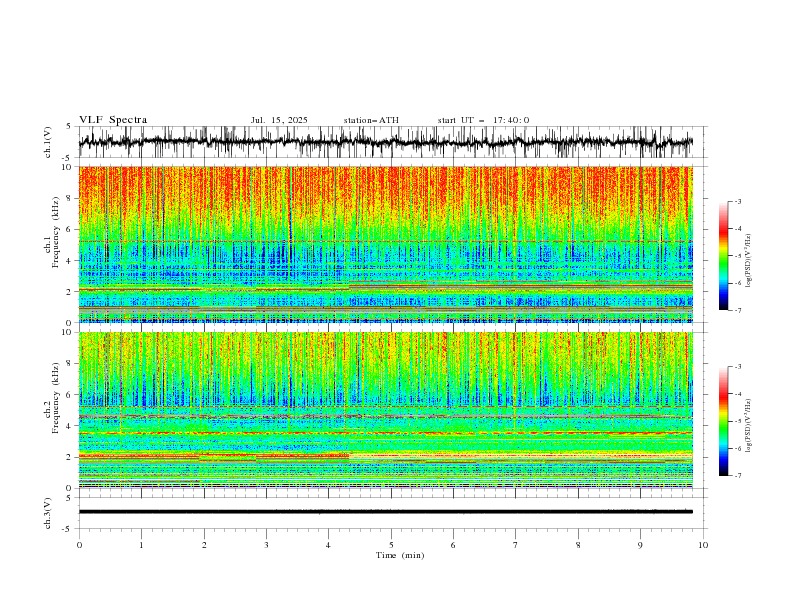Click the ch.1 'log(PSD)(V²/Hz)' colorbar label

[749, 261]
